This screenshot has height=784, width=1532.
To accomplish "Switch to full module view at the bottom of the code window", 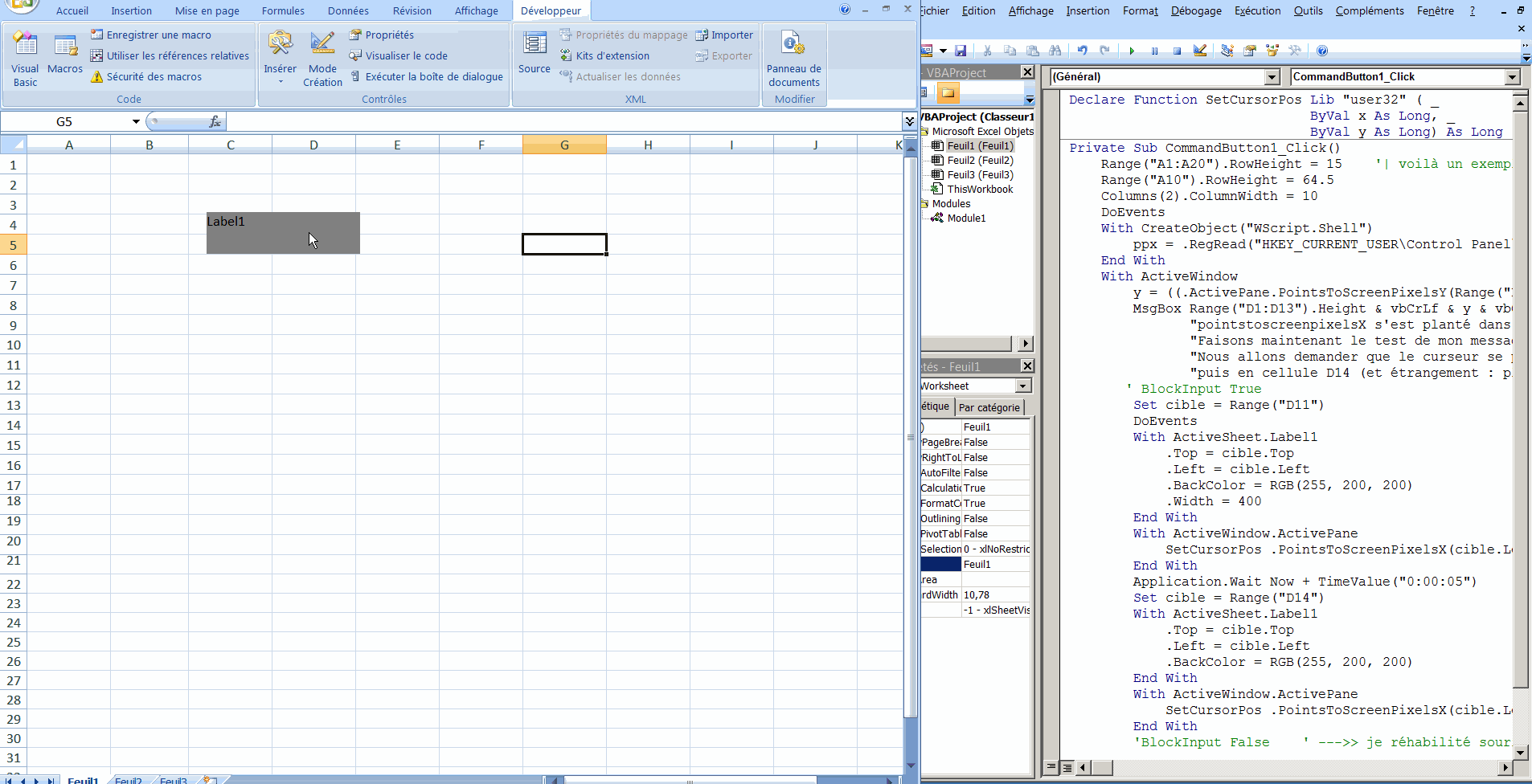I will coord(1067,767).
